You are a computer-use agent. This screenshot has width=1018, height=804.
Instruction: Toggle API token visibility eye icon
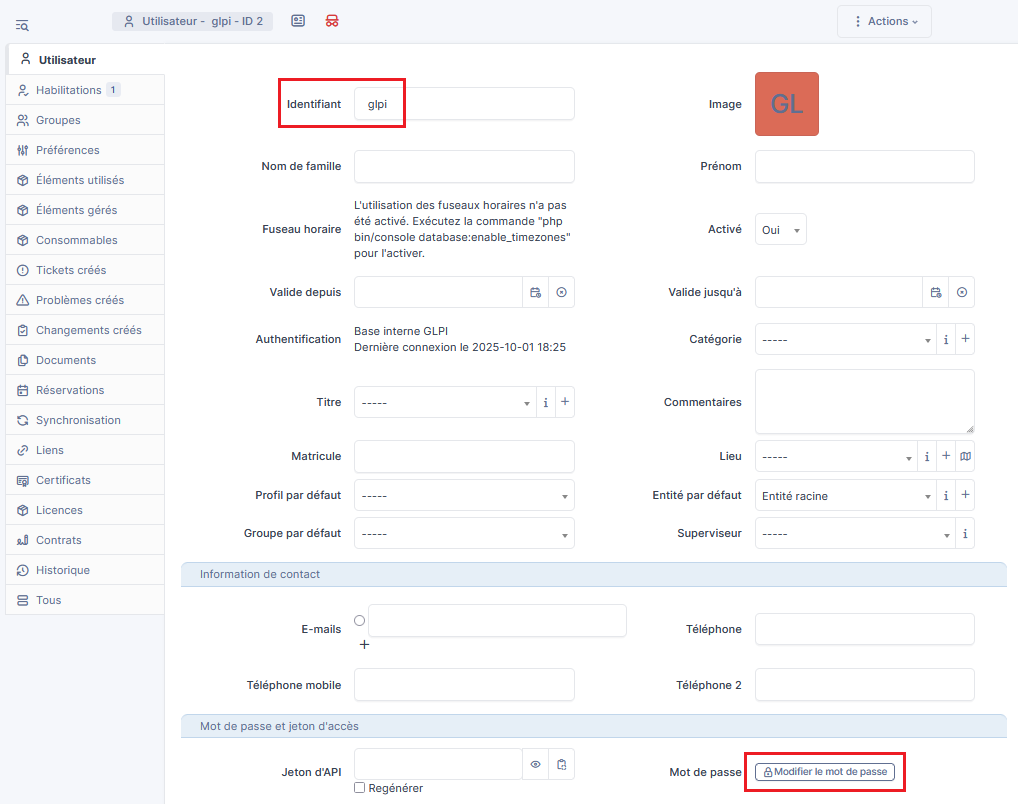click(535, 765)
